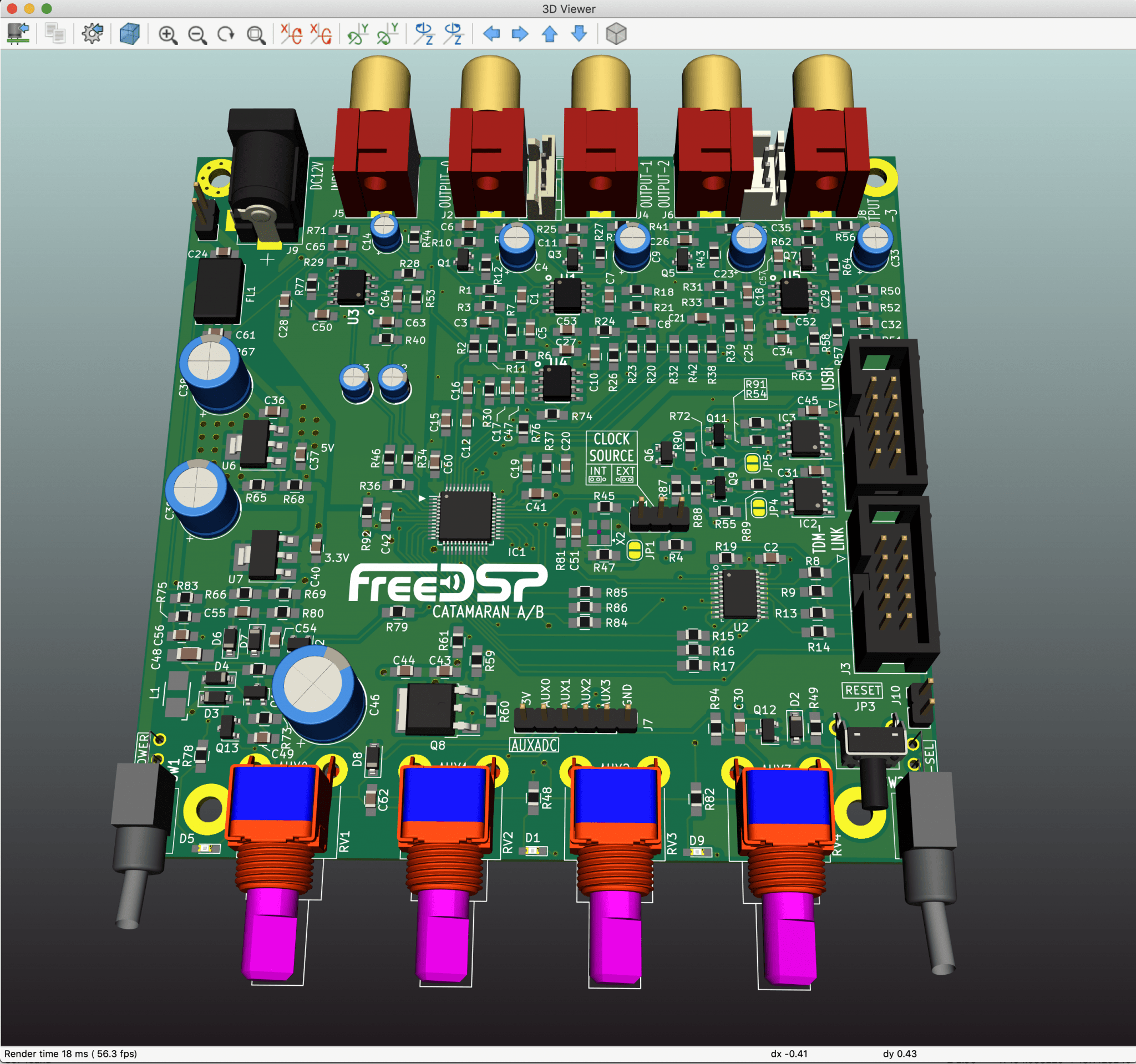Zoom out with magnifier minus icon
Screen dimensions: 1136x1064
[x=197, y=34]
